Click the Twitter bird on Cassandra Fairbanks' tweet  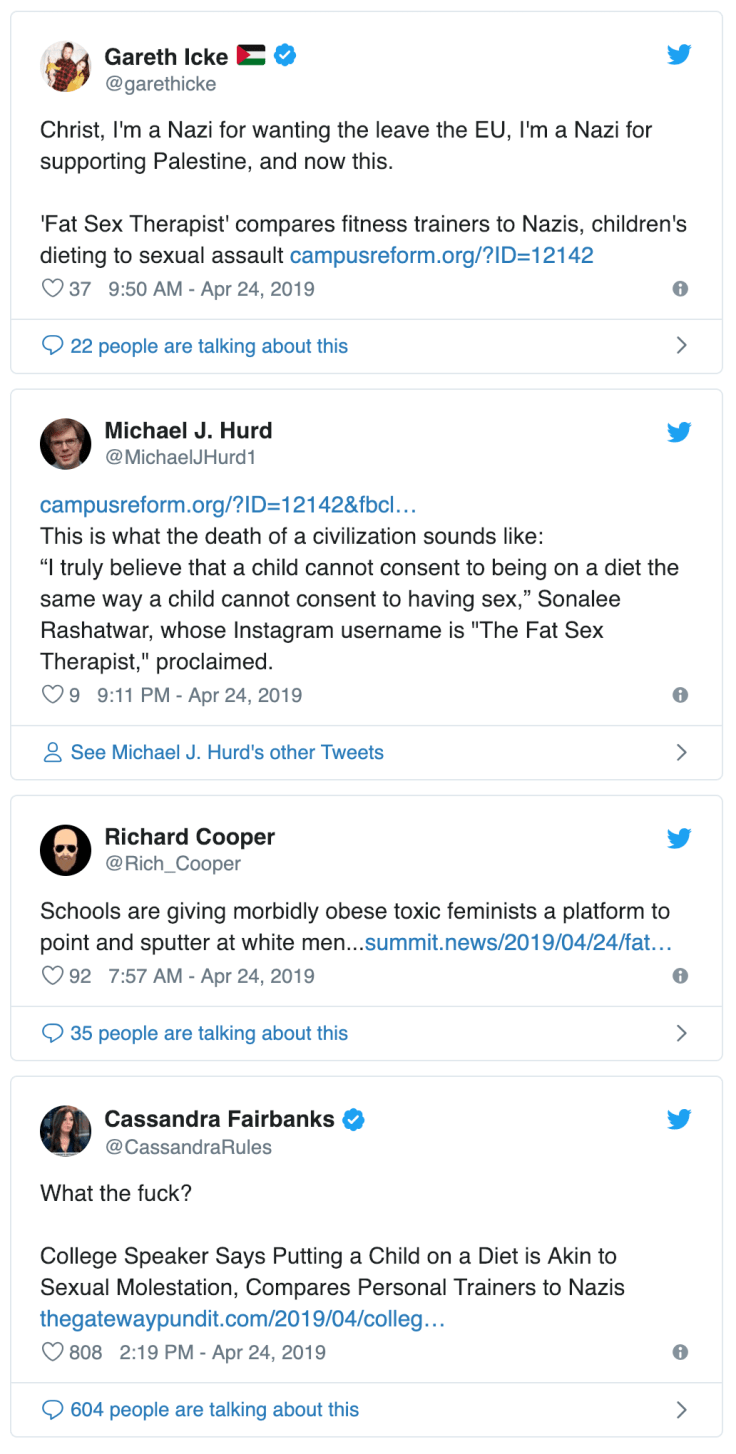coord(679,1120)
